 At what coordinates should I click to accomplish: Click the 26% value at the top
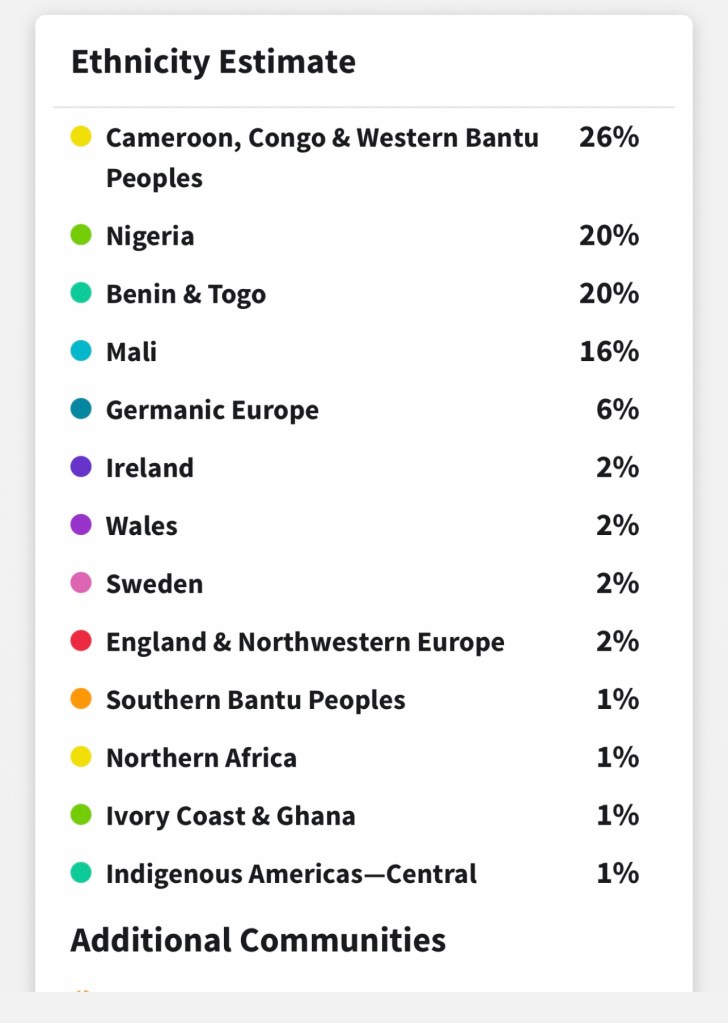[x=608, y=137]
